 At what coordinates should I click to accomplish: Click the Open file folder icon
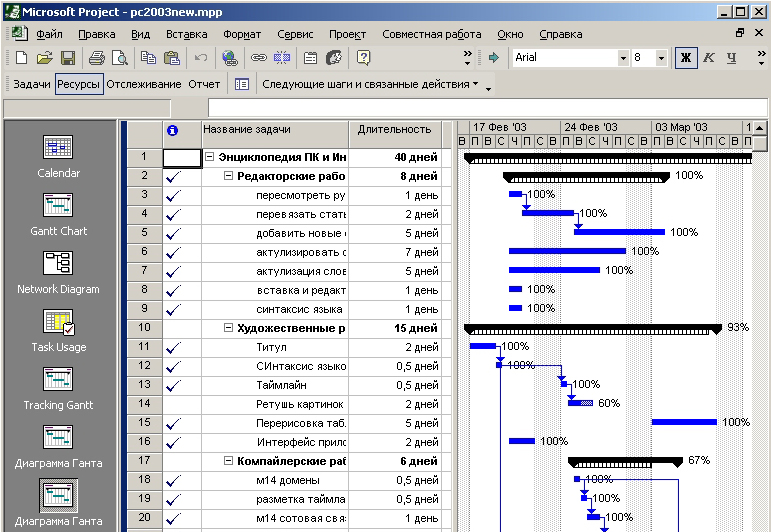tap(46, 58)
